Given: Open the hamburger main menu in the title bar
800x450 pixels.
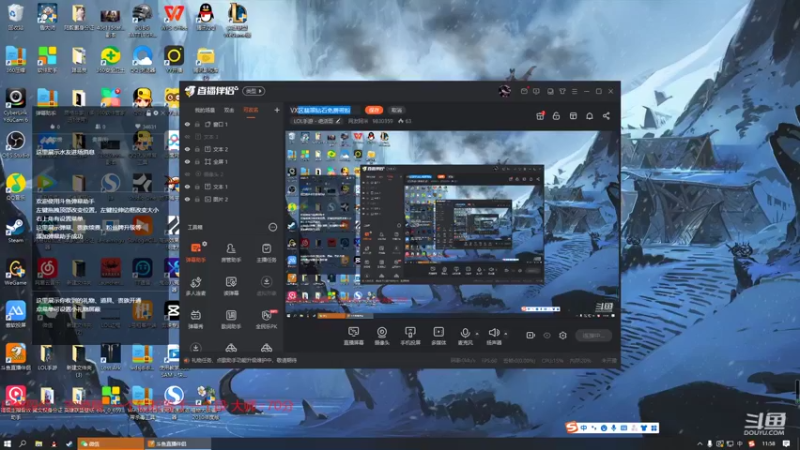Looking at the screenshot, I should coord(574,91).
